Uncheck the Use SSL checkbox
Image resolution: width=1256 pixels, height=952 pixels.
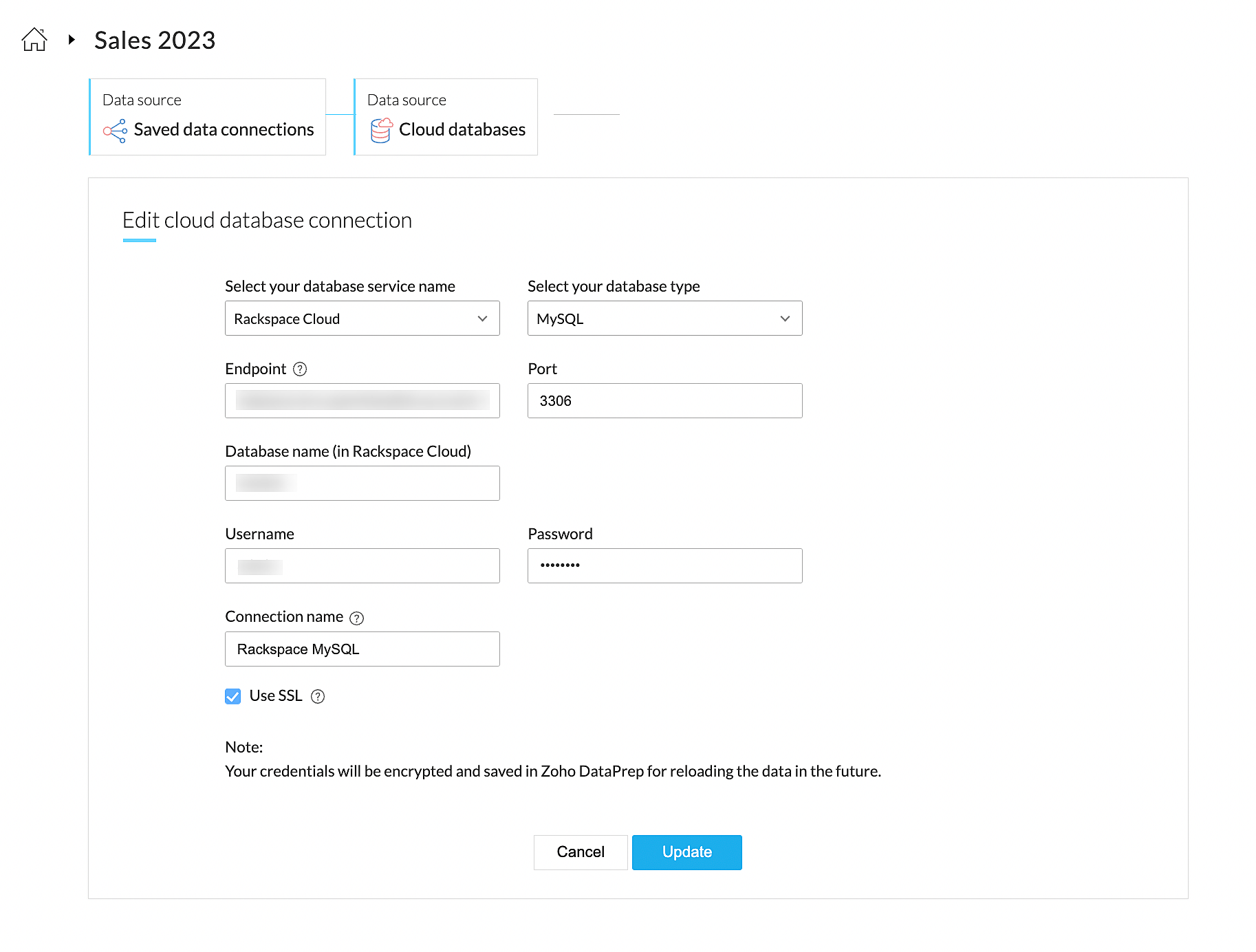tap(233, 697)
